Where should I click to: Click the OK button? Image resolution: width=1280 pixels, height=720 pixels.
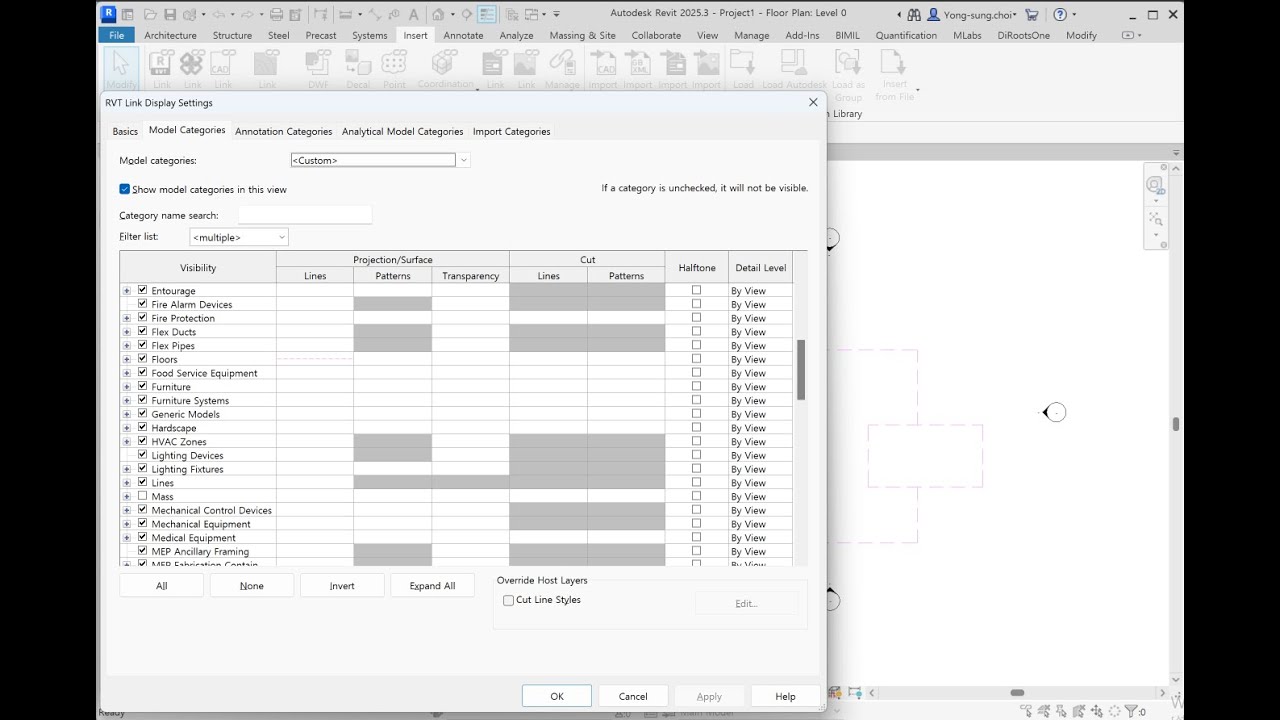pyautogui.click(x=557, y=696)
